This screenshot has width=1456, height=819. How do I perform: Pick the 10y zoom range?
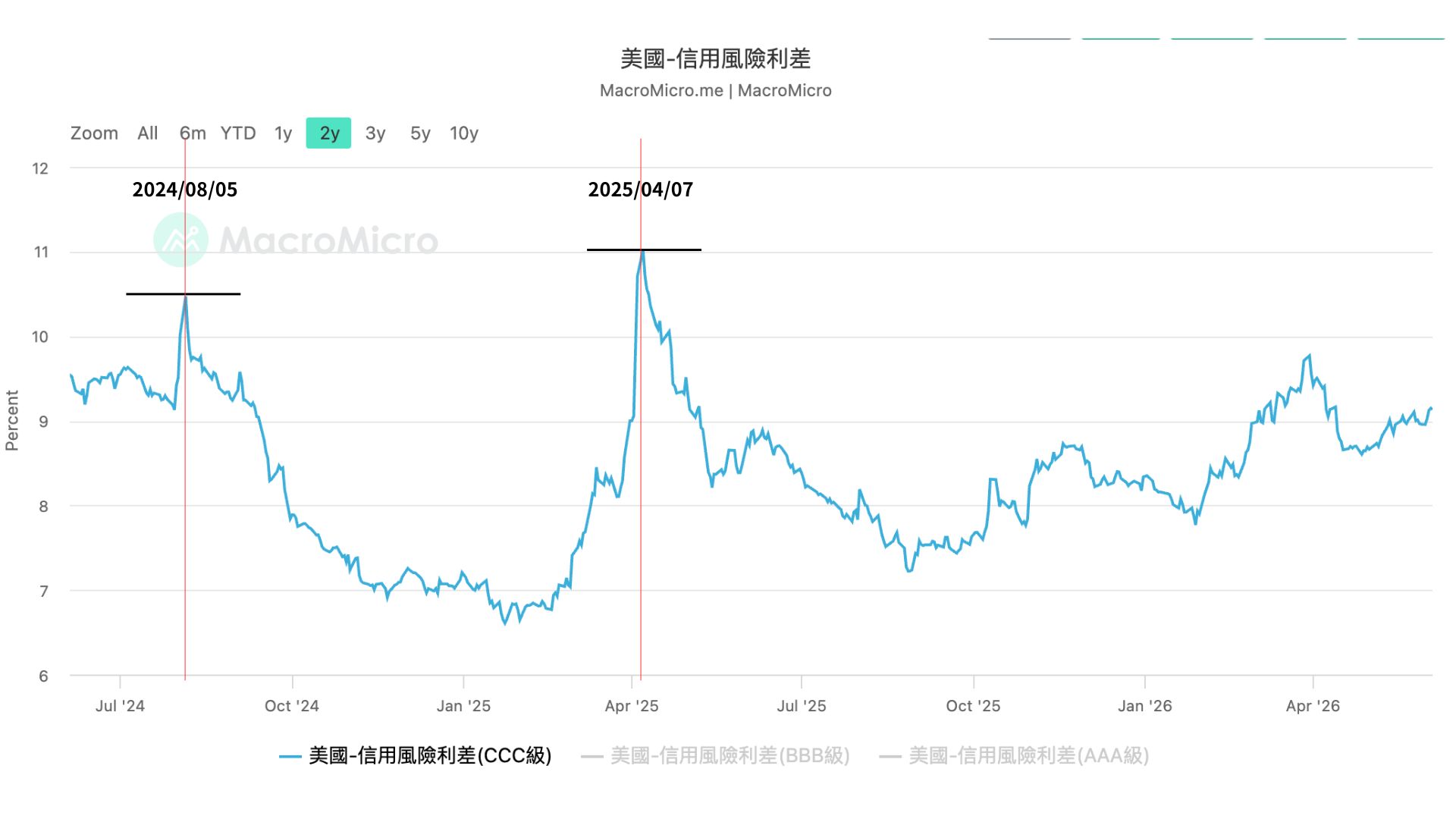coord(464,133)
